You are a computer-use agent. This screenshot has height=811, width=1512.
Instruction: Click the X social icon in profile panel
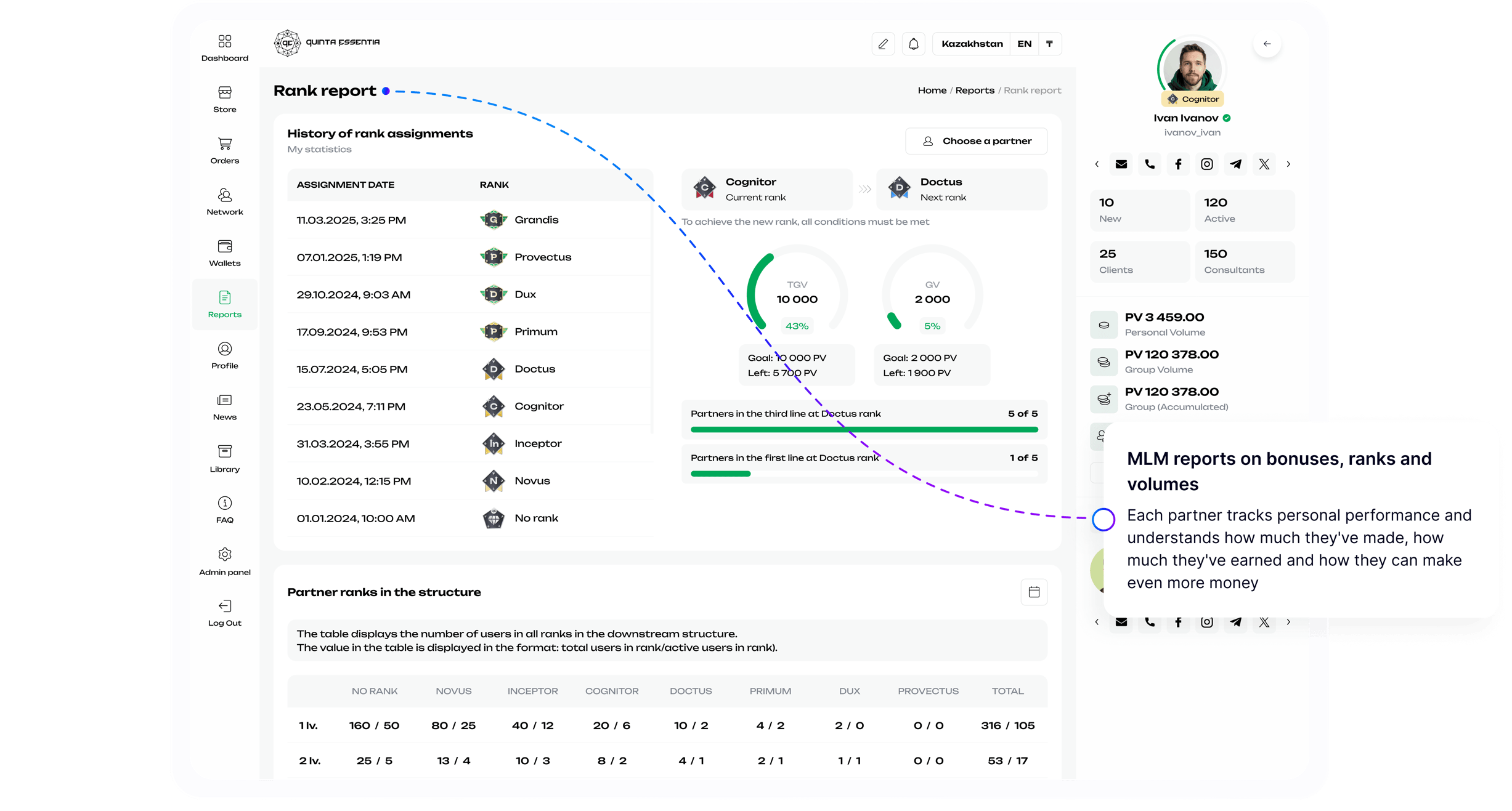click(x=1264, y=164)
